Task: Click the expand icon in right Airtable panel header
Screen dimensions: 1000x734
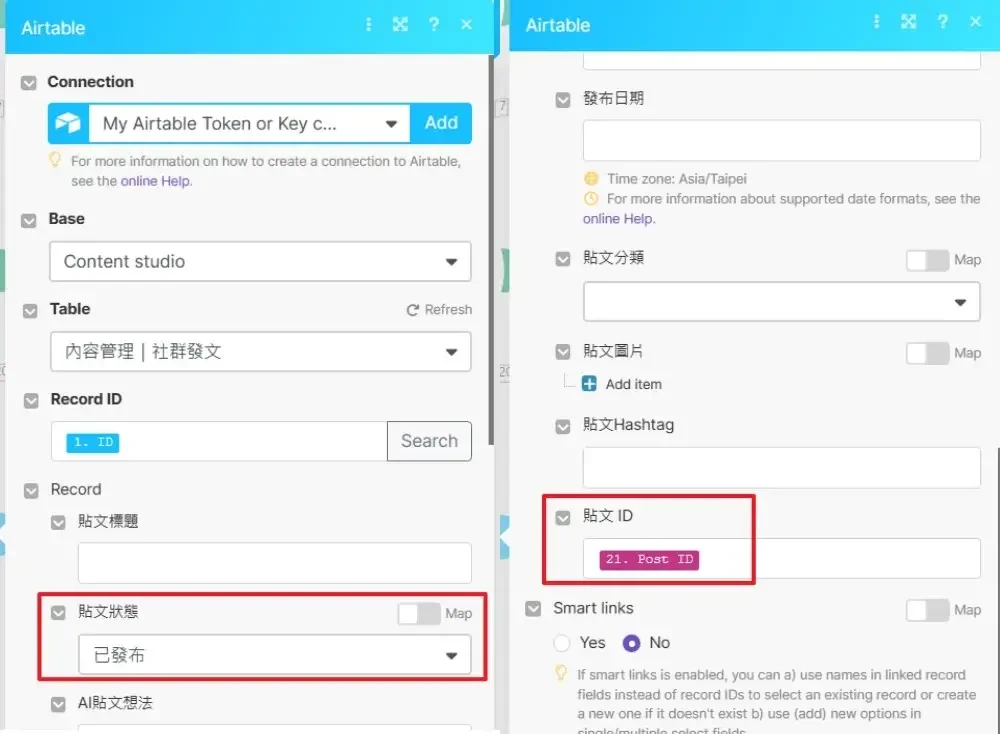Action: (908, 21)
